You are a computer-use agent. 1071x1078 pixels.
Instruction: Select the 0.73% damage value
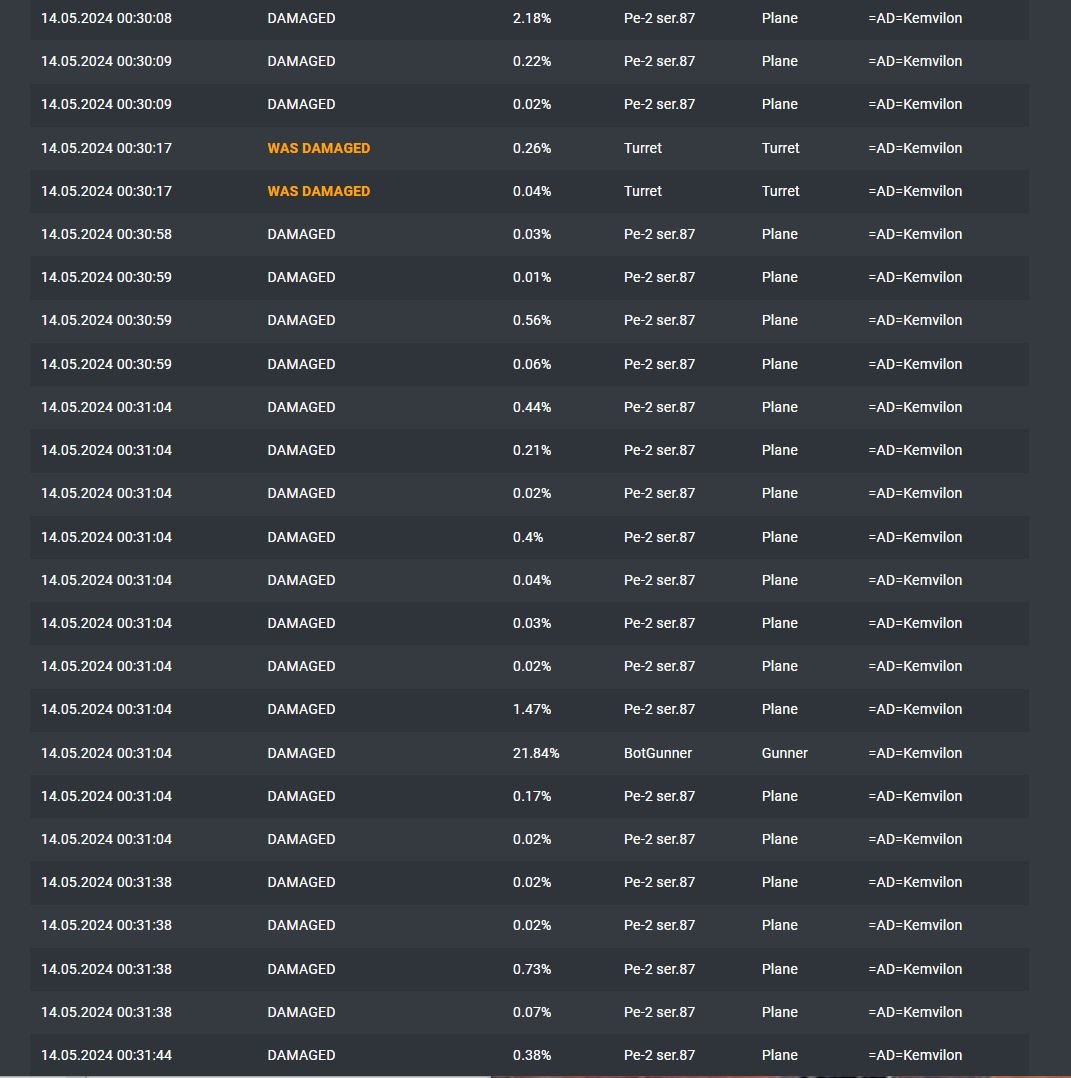[x=531, y=969]
